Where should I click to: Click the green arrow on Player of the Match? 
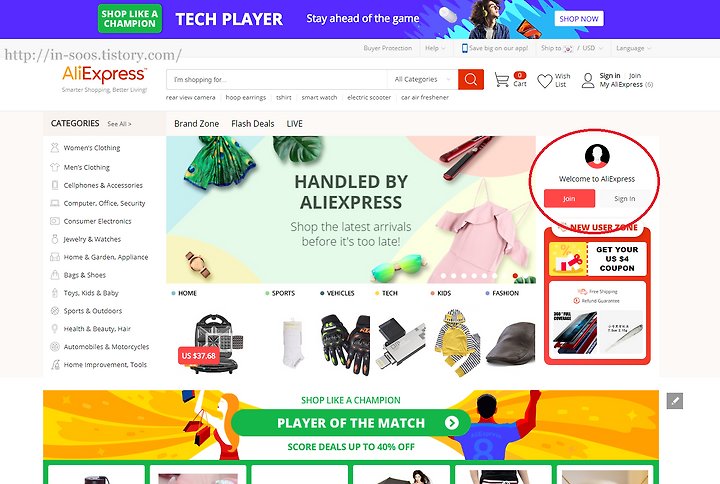tap(451, 423)
